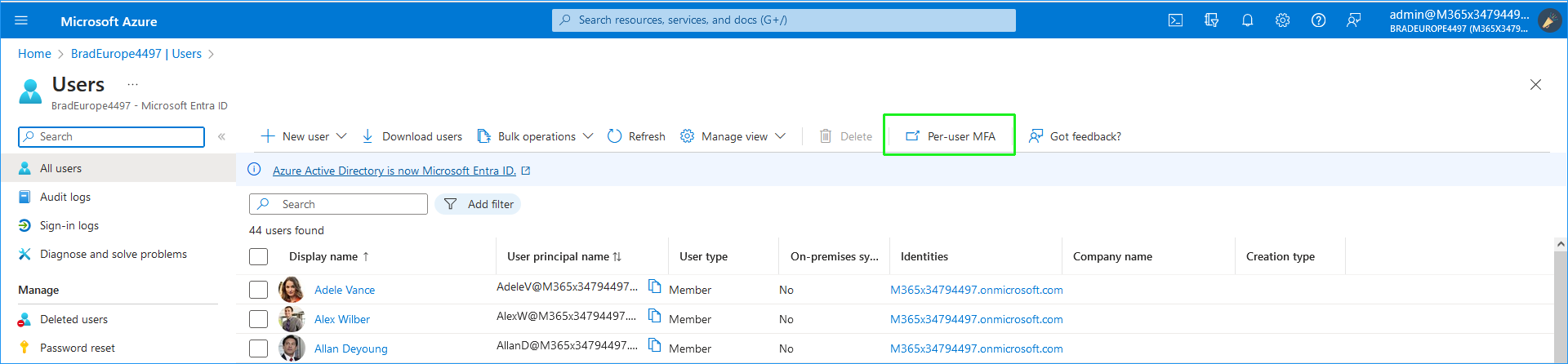Open Cloud Shell from top bar
The width and height of the screenshot is (1568, 364).
(x=1175, y=20)
